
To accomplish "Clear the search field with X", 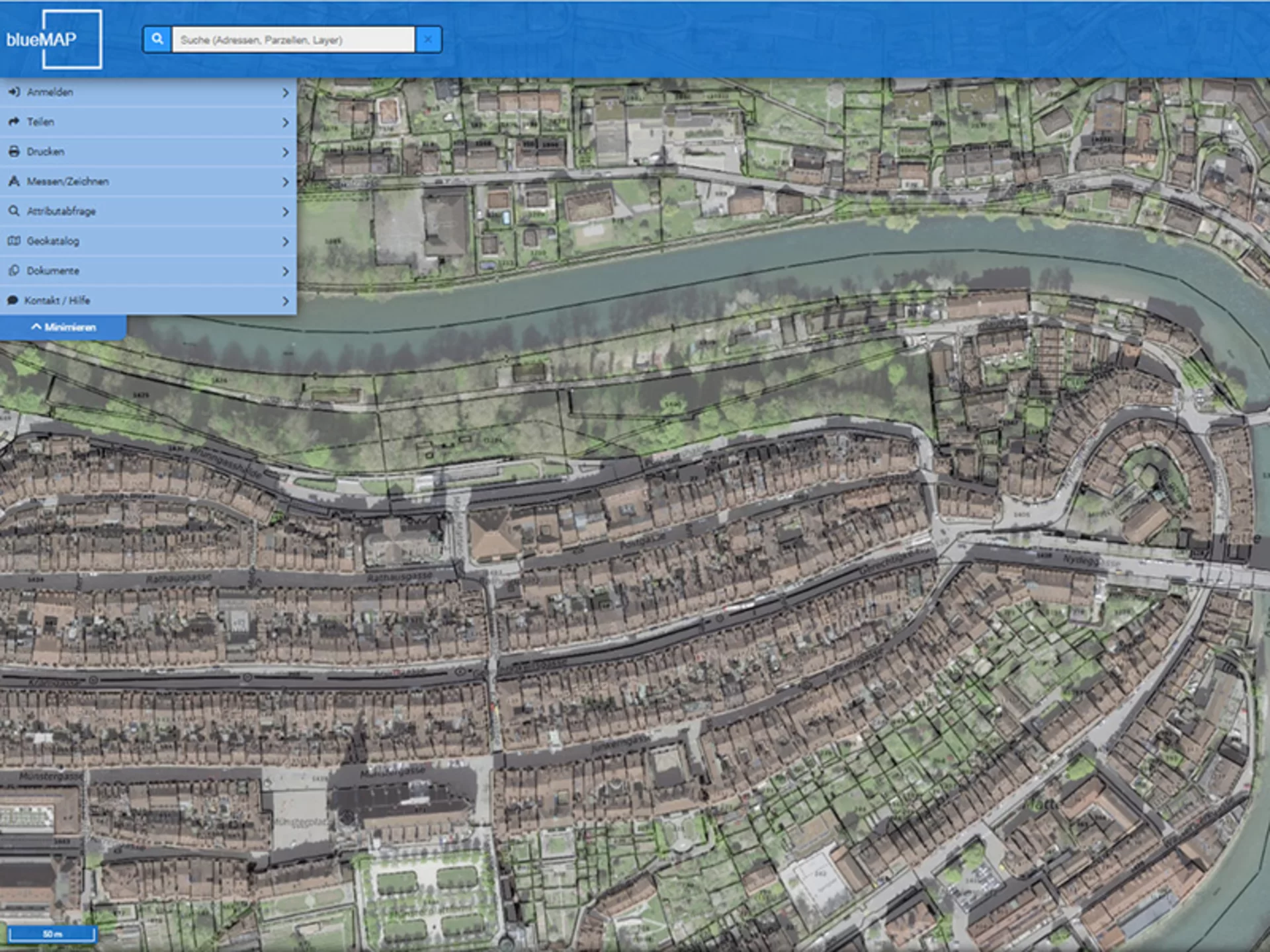I will point(429,40).
